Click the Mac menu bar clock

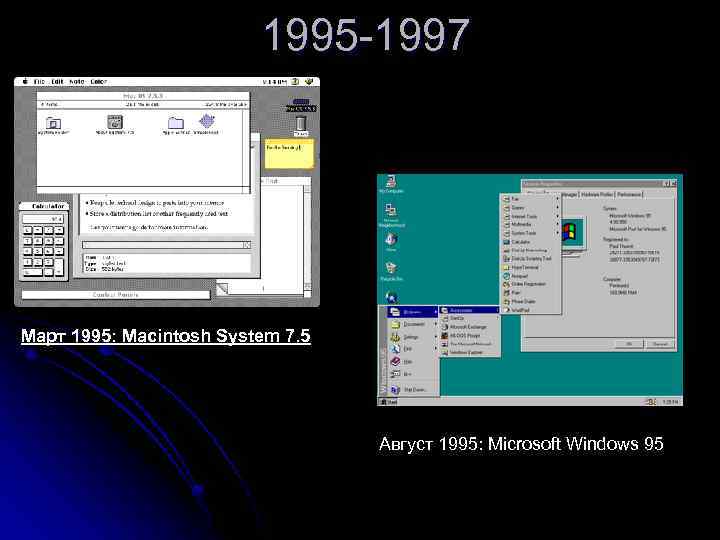pyautogui.click(x=275, y=82)
